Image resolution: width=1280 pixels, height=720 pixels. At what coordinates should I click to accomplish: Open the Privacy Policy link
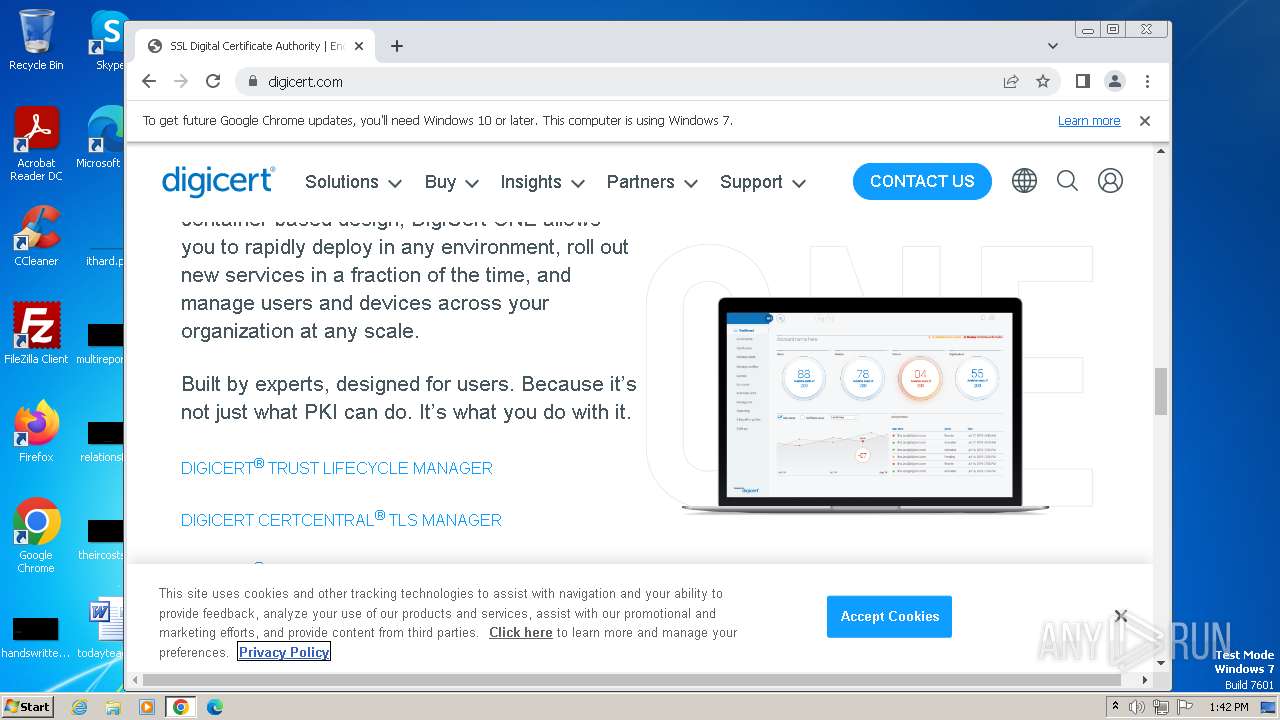[x=284, y=652]
